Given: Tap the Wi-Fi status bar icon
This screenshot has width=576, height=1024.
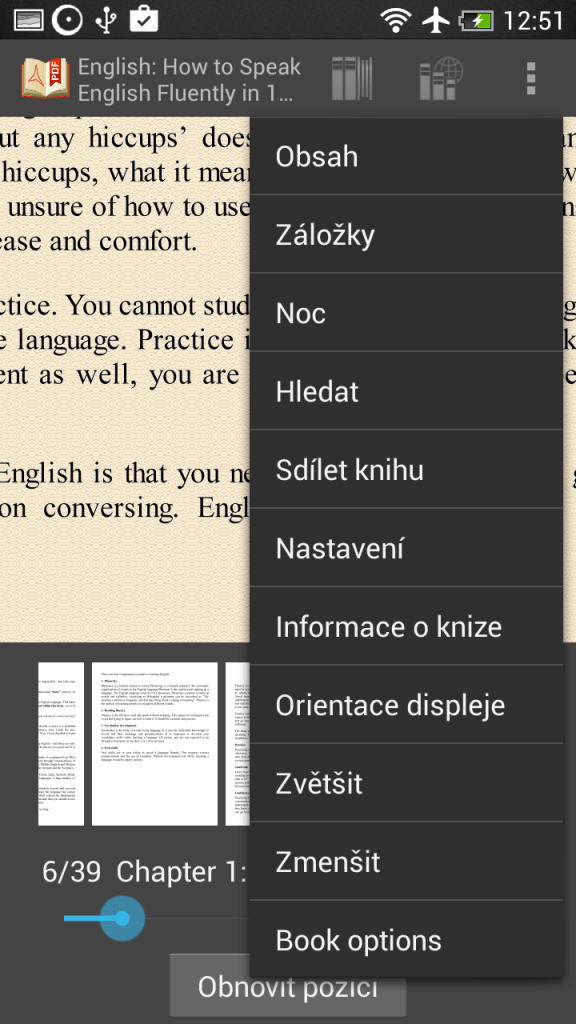Looking at the screenshot, I should pos(396,20).
